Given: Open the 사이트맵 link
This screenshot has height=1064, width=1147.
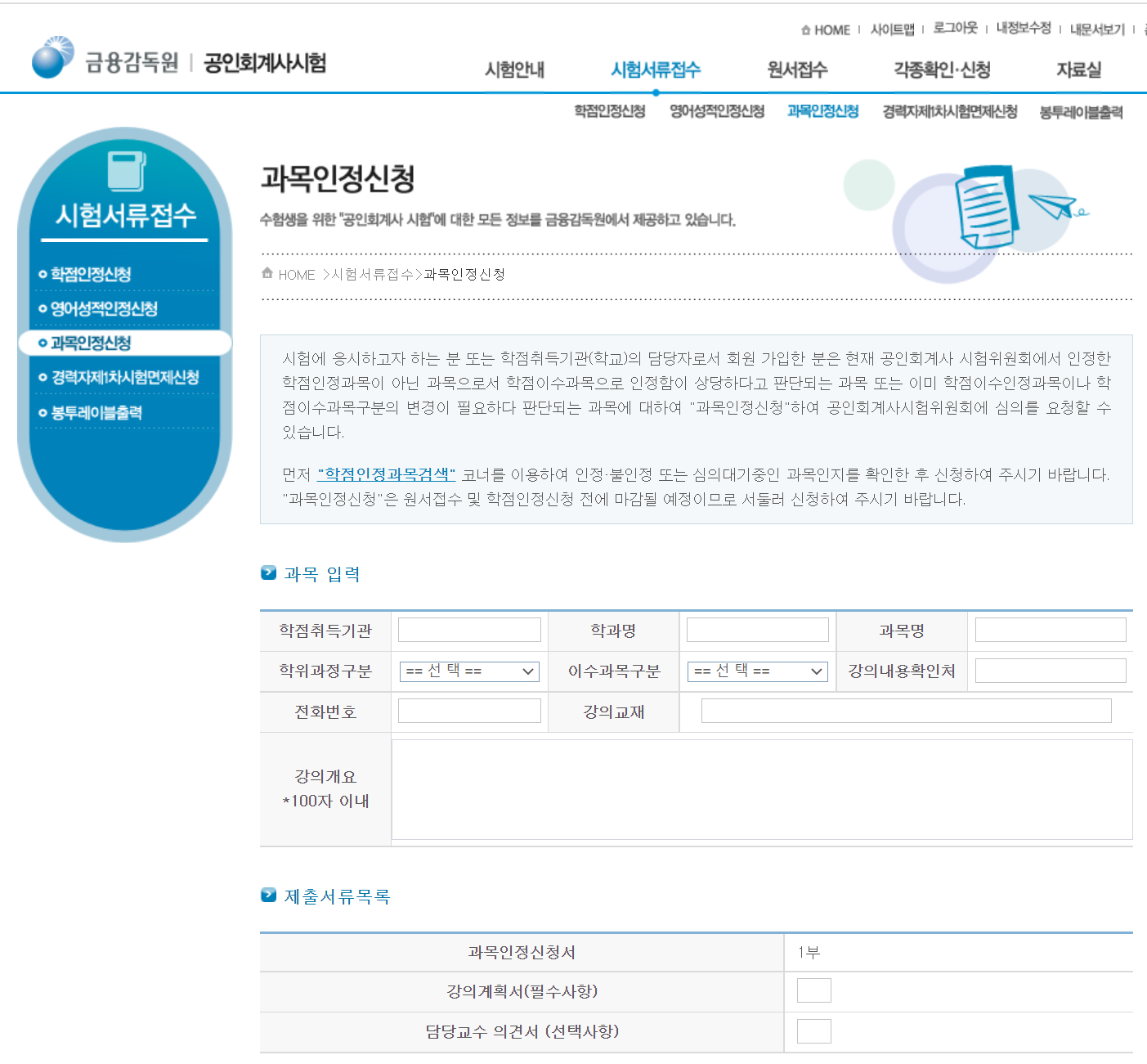Looking at the screenshot, I should pyautogui.click(x=892, y=30).
